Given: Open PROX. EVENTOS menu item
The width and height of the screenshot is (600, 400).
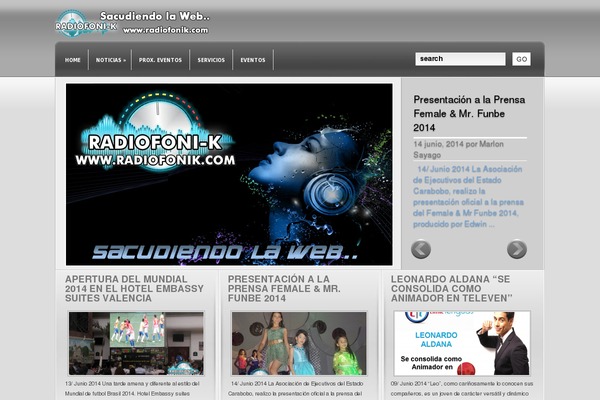Looking at the screenshot, I should (160, 60).
